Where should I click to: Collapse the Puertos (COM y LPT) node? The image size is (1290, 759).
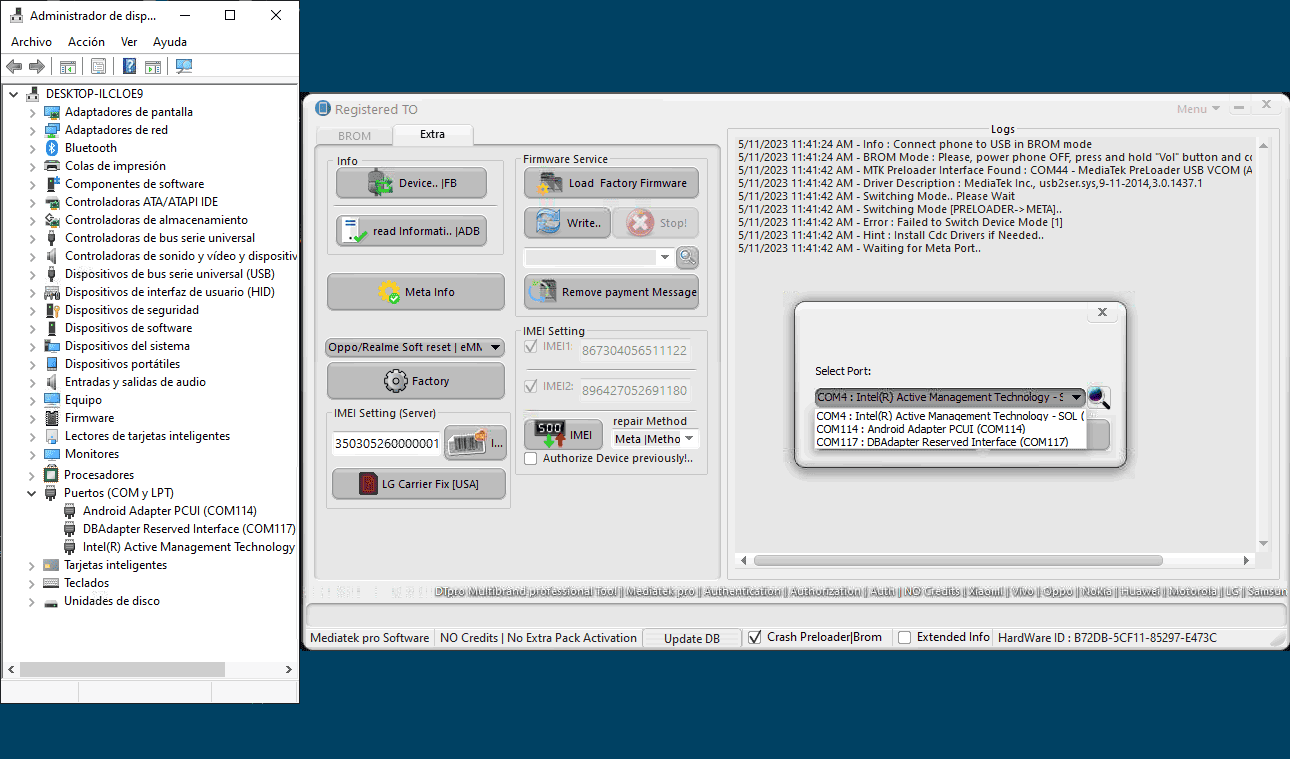(x=32, y=493)
